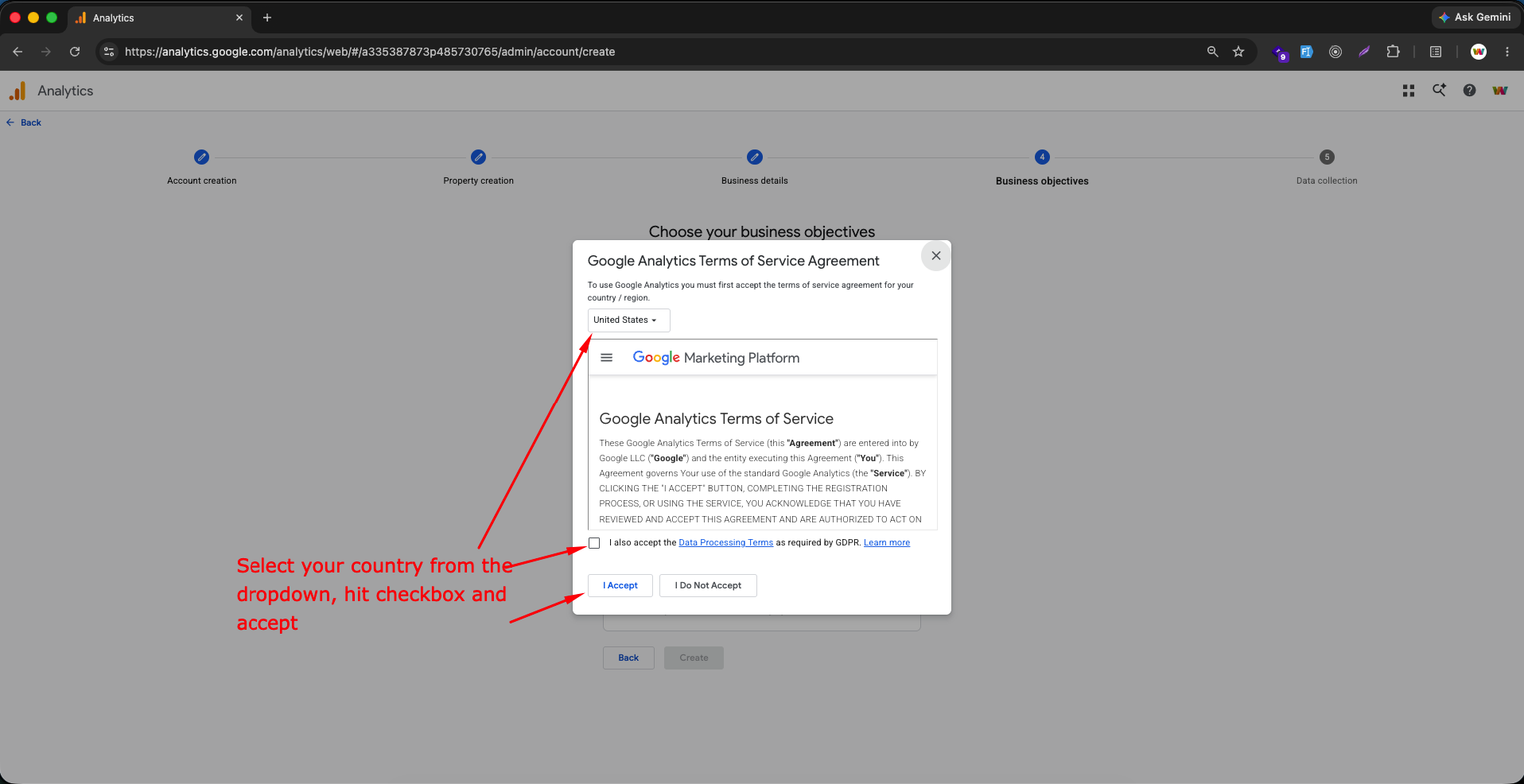Close the Analytics browser tab

click(x=239, y=17)
